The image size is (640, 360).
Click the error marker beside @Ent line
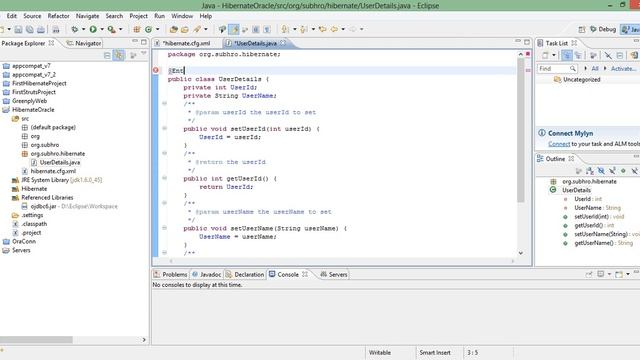[156, 70]
